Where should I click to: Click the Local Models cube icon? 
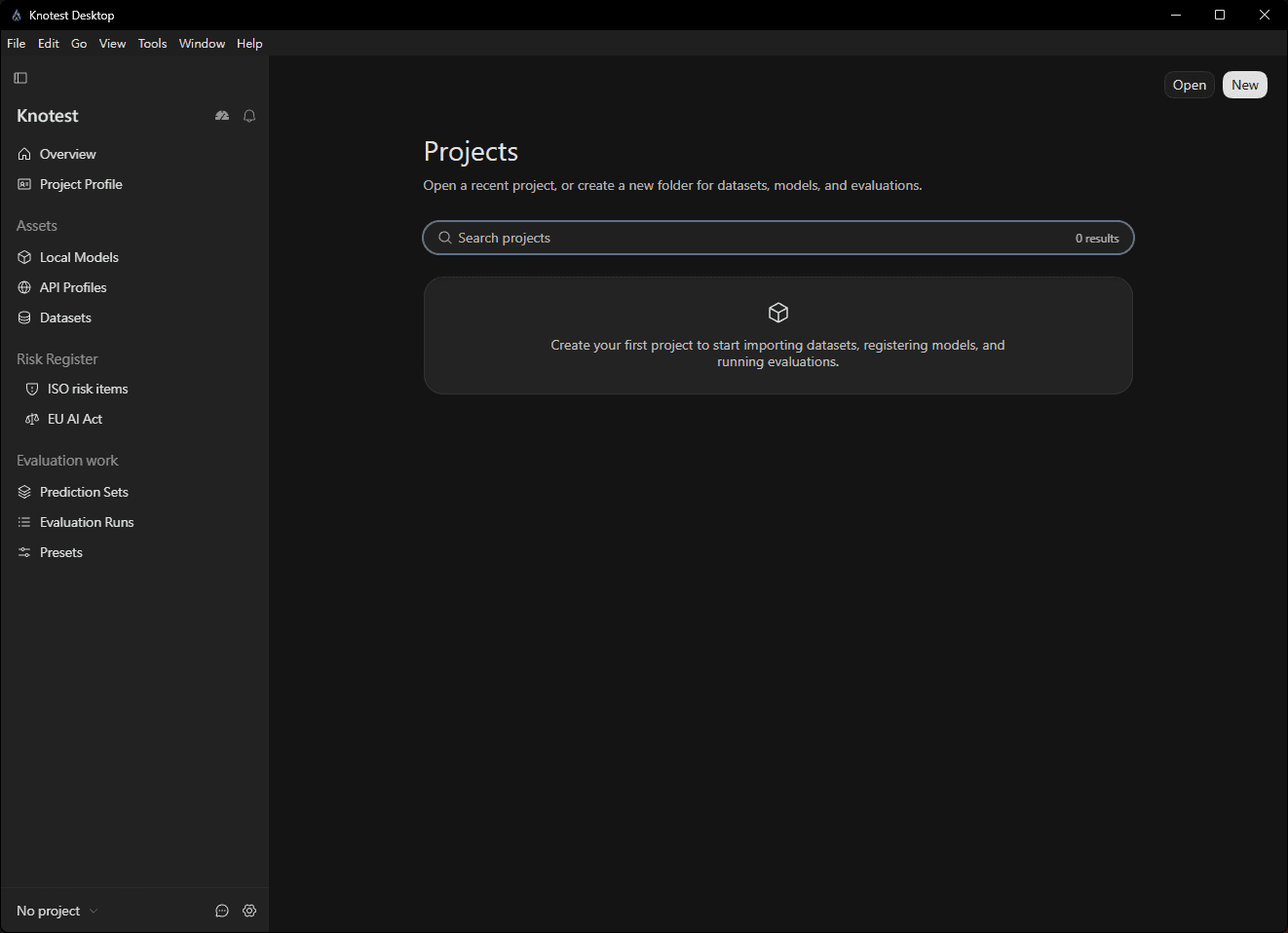[24, 257]
